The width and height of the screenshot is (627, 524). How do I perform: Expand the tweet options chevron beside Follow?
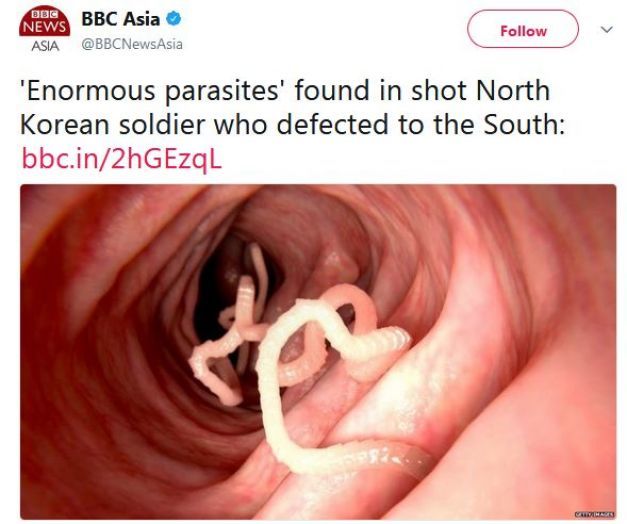pos(607,29)
